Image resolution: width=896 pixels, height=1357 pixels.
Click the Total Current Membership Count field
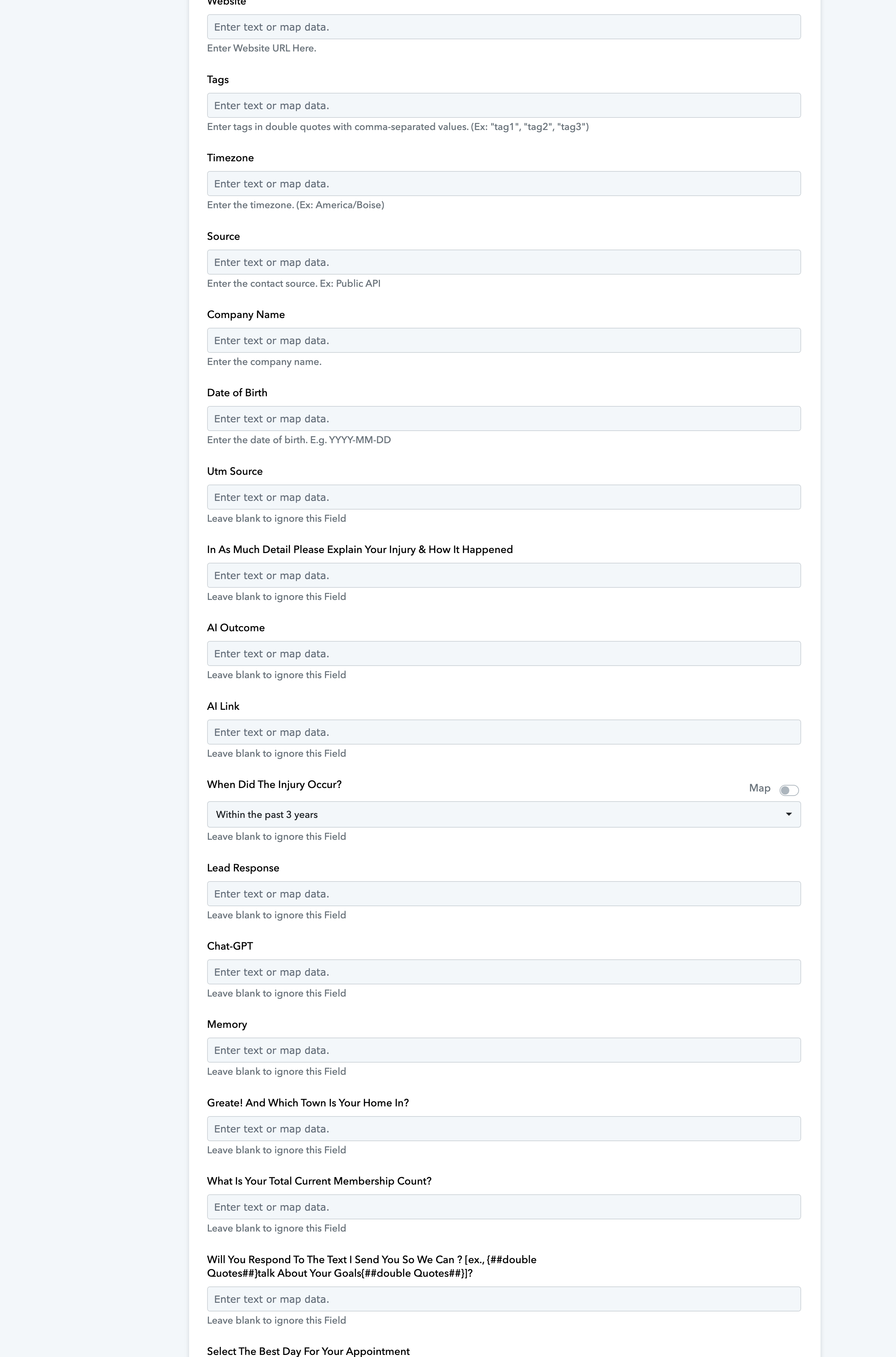503,1207
